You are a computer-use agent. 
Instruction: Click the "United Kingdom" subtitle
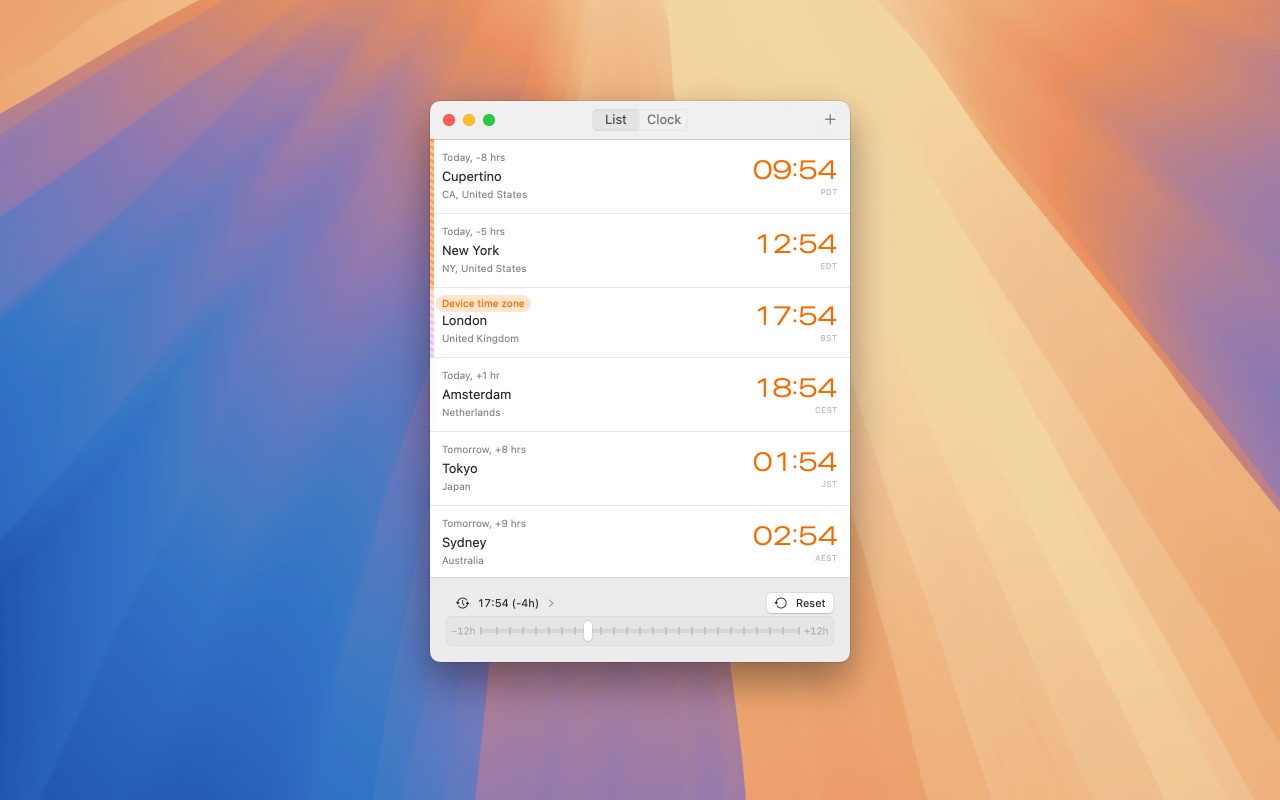[480, 338]
